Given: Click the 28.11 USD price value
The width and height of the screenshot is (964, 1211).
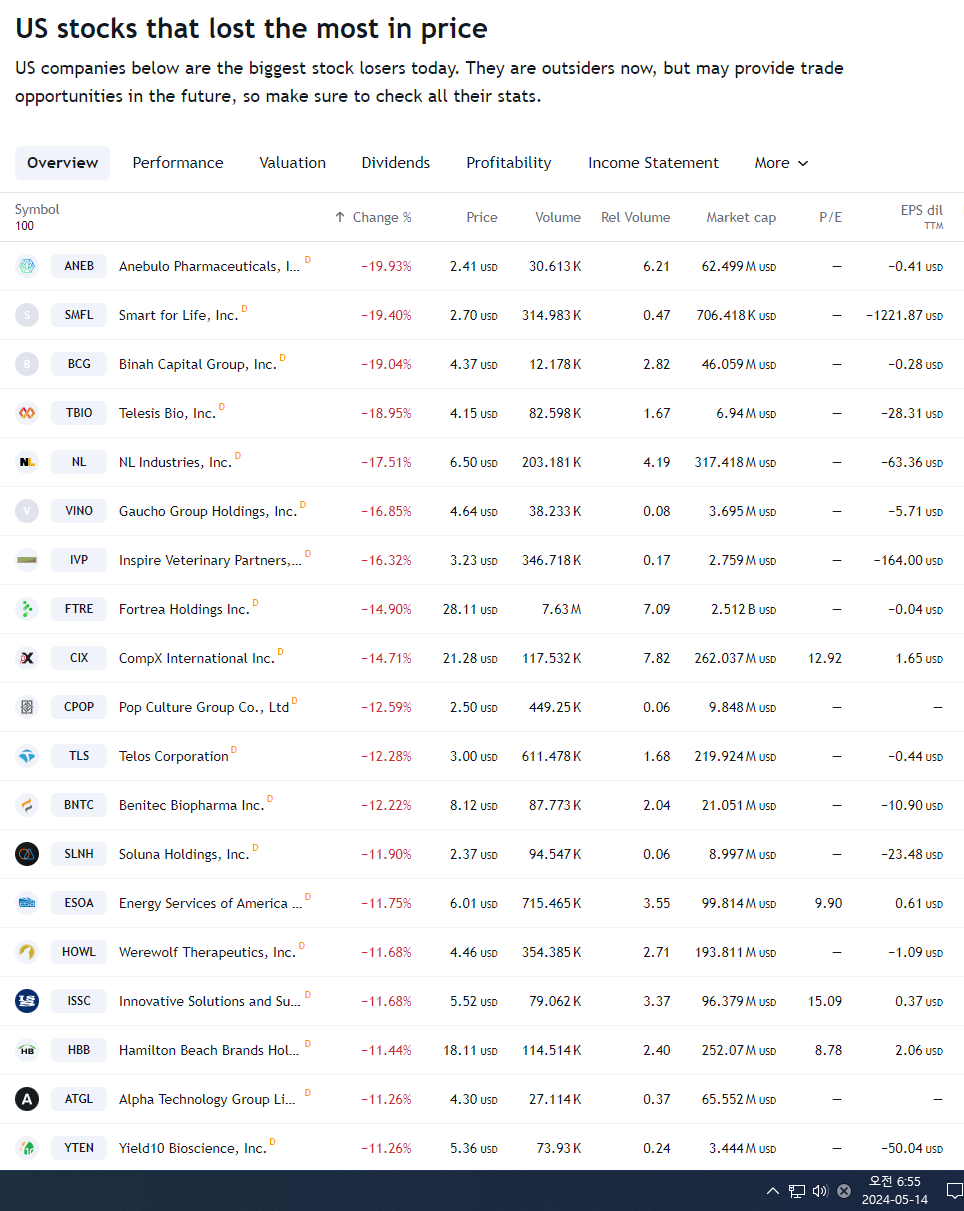Looking at the screenshot, I should (x=470, y=609).
